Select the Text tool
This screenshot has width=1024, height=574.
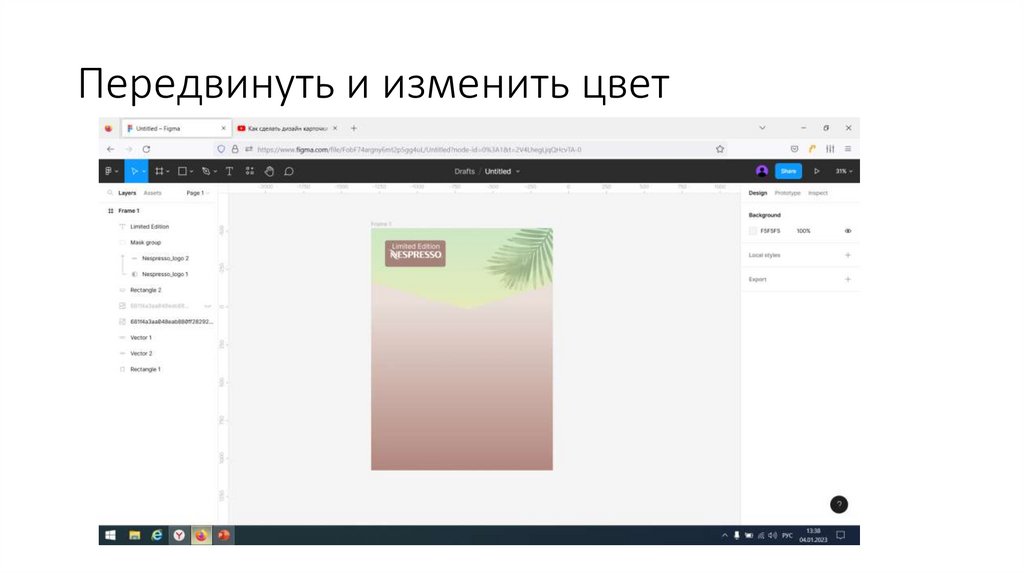(x=229, y=171)
